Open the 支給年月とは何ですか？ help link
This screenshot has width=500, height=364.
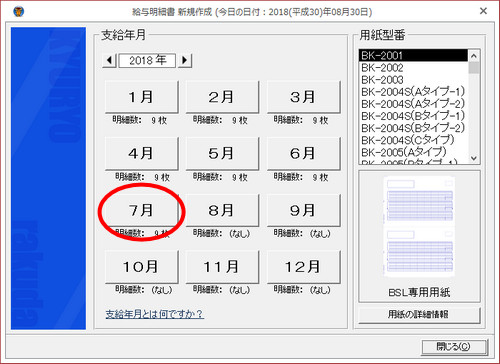(x=154, y=314)
